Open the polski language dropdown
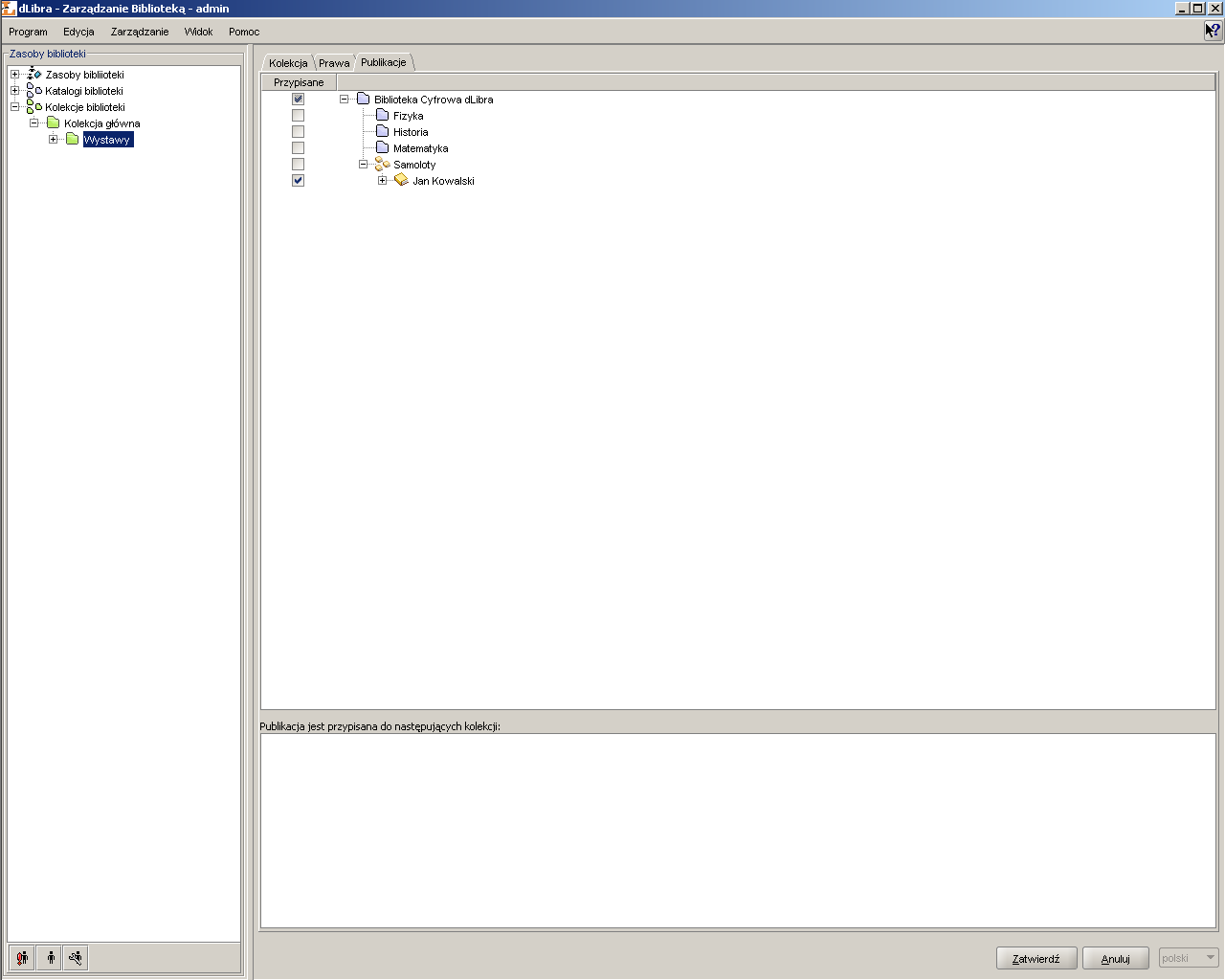The width and height of the screenshot is (1225, 980). click(x=1189, y=958)
